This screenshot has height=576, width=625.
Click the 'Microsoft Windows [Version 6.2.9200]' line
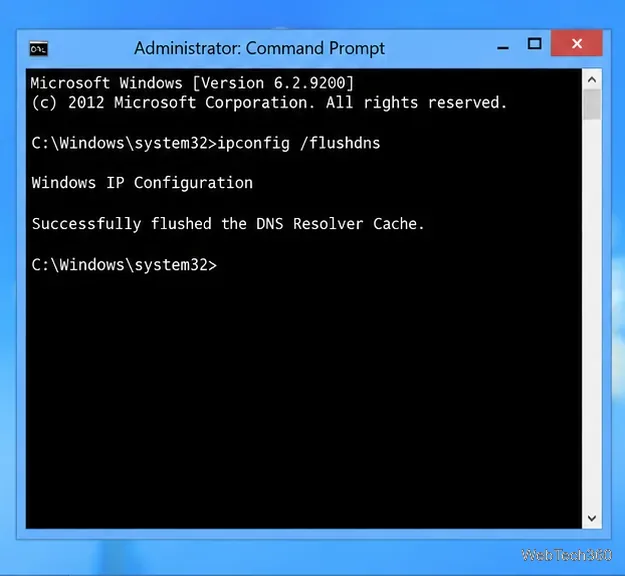(192, 83)
